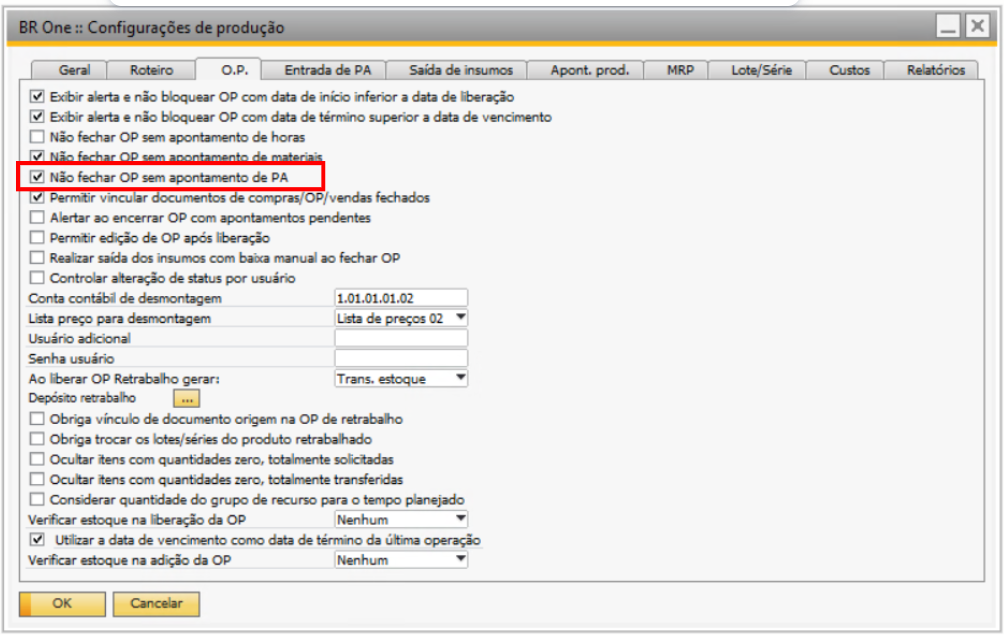Switch to the Roteiro tab
Viewport: 1004px width, 635px height.
(151, 70)
